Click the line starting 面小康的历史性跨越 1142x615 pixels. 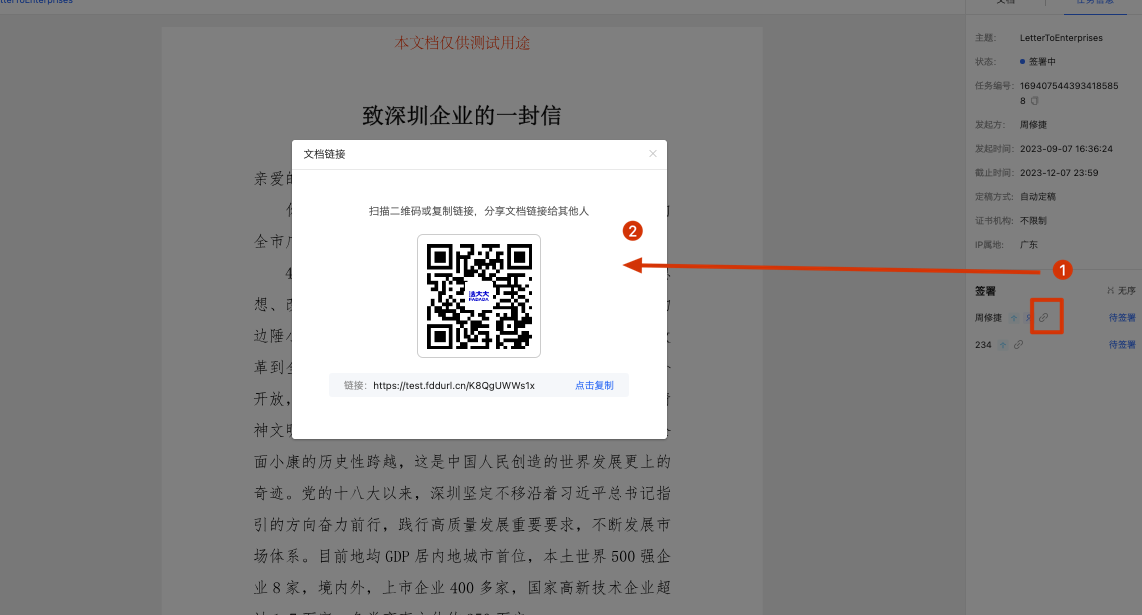tap(462, 462)
